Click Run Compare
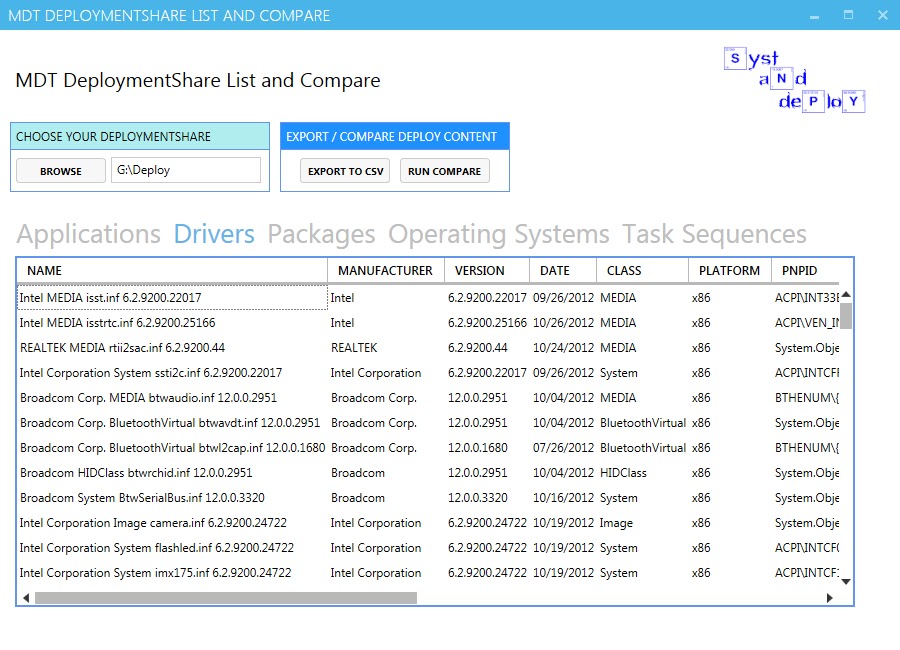The width and height of the screenshot is (900, 650). tap(444, 170)
